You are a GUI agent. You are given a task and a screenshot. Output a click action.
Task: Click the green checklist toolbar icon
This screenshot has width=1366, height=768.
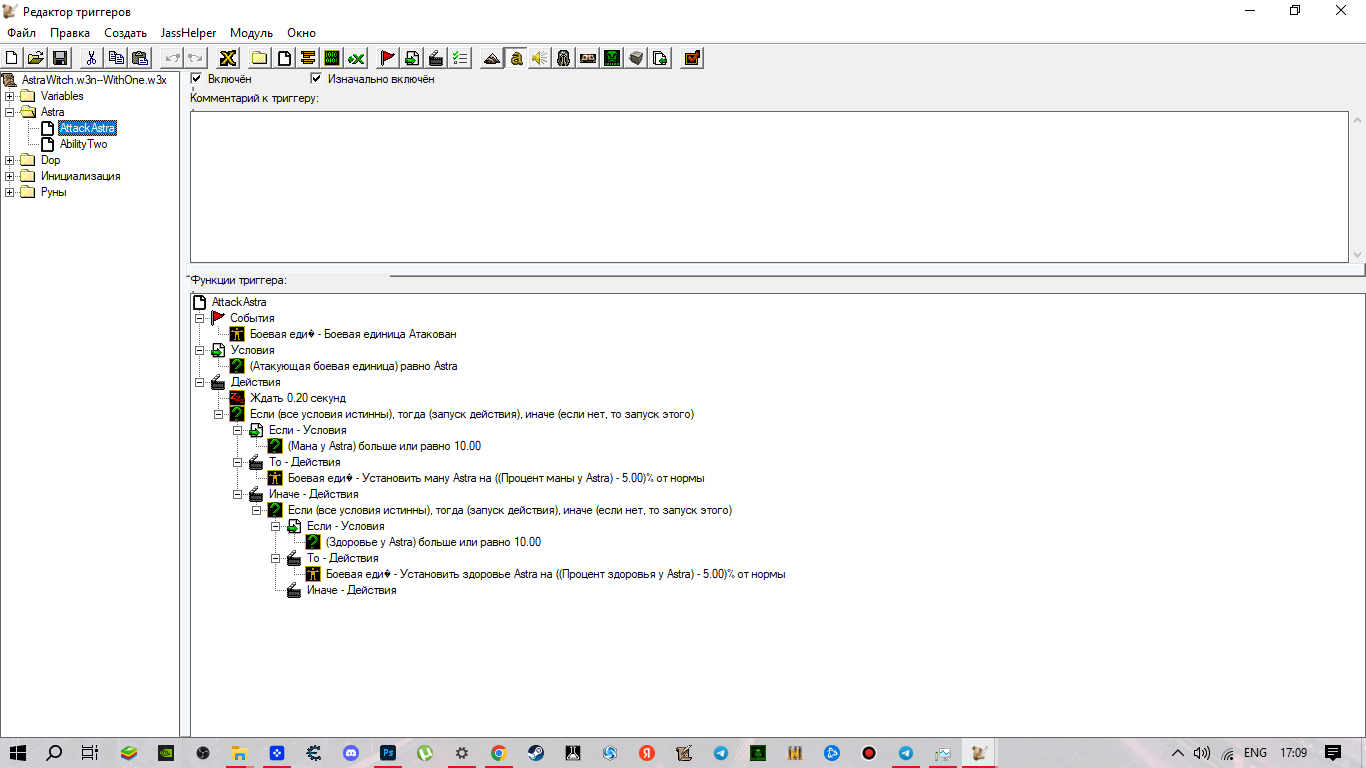click(x=460, y=58)
